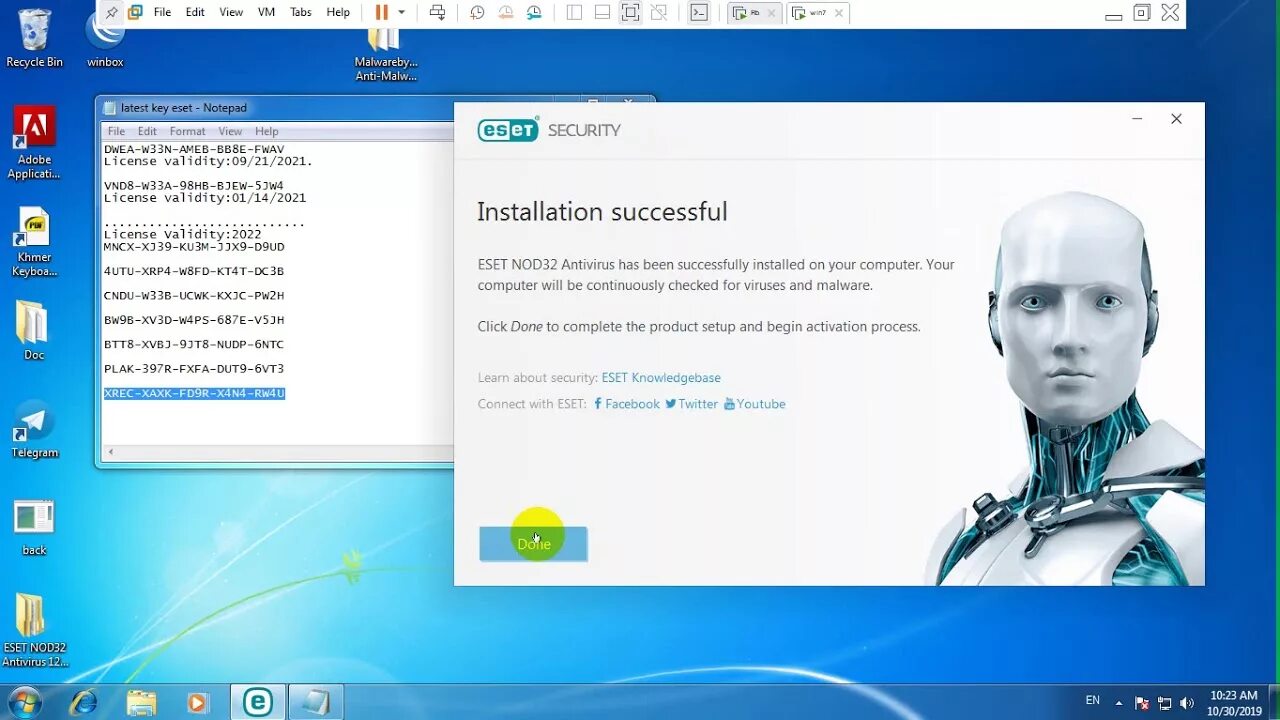Open the VMware console view icon
The width and height of the screenshot is (1280, 720).
699,12
